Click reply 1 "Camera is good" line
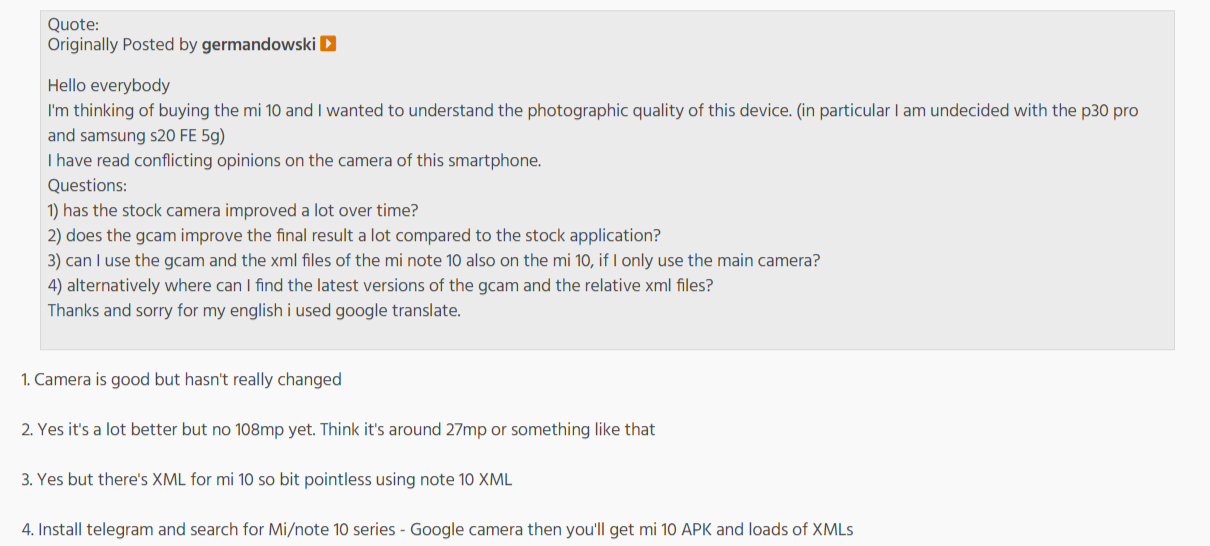Viewport: 1210px width, 546px height. [181, 380]
